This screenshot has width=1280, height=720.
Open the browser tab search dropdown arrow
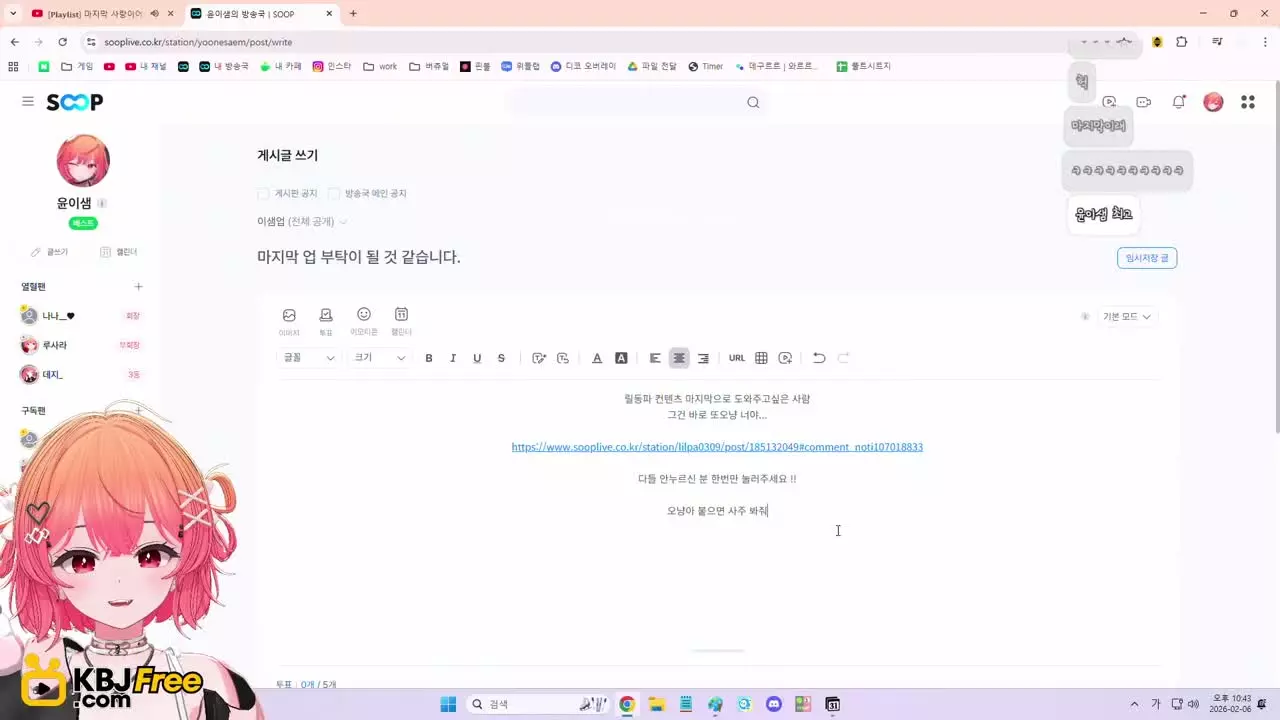tap(13, 13)
